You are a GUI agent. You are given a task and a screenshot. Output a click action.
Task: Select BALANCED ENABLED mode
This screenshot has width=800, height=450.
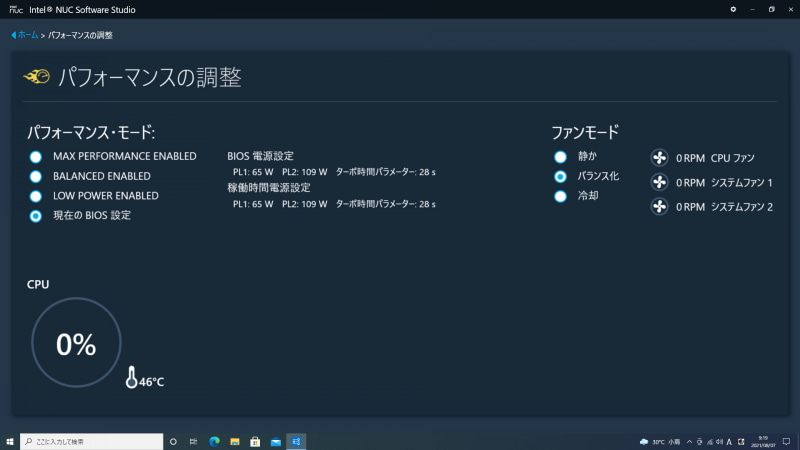[36, 177]
